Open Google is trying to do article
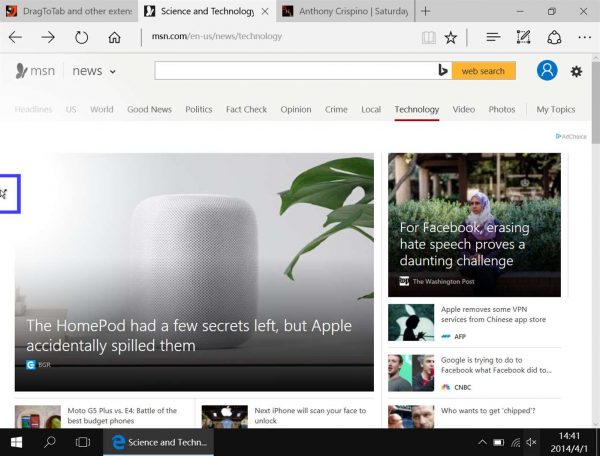The width and height of the screenshot is (600, 456). click(496, 365)
